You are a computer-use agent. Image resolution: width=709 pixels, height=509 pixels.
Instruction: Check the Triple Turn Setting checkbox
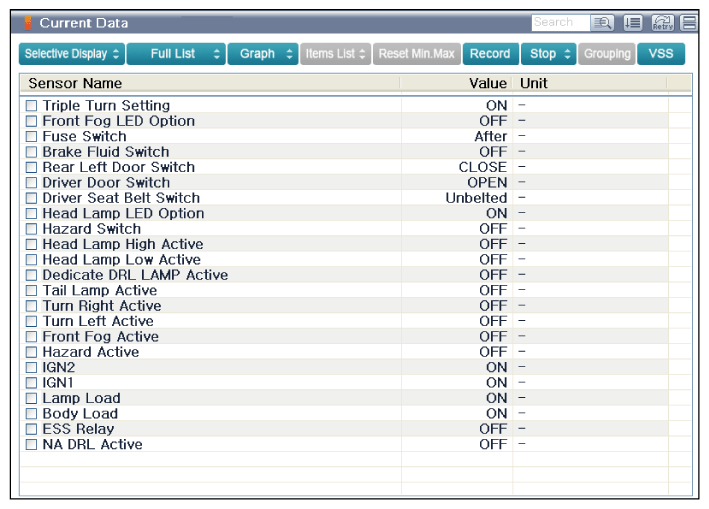tap(31, 106)
